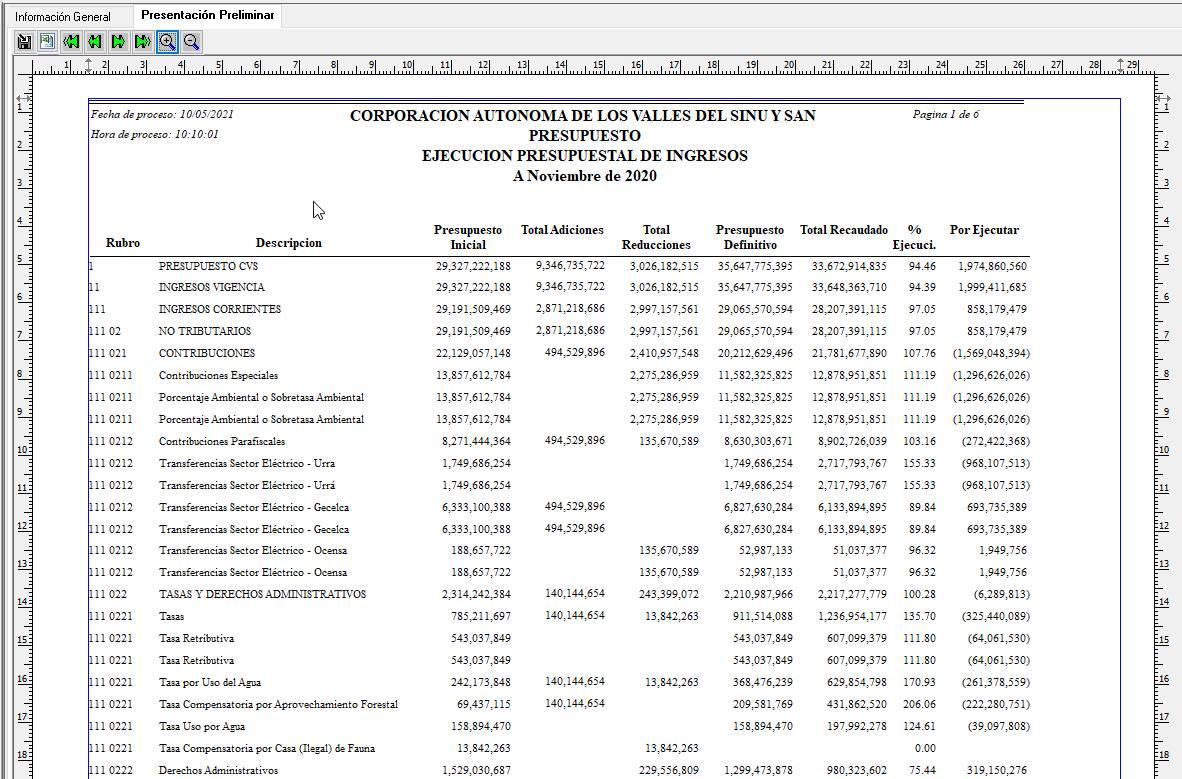Click the Por Ejecutar column header

click(984, 230)
